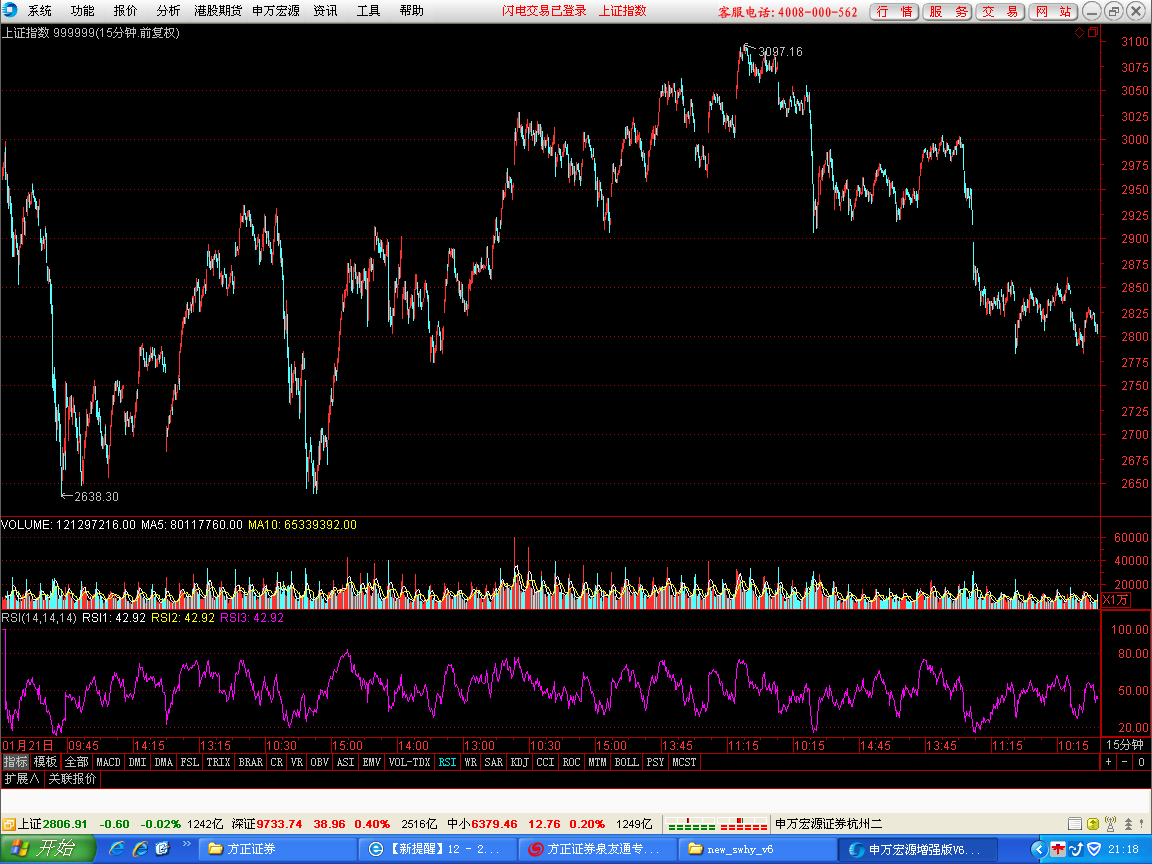Click the yellow up-arrow icon in the status bar

(x=1092, y=824)
